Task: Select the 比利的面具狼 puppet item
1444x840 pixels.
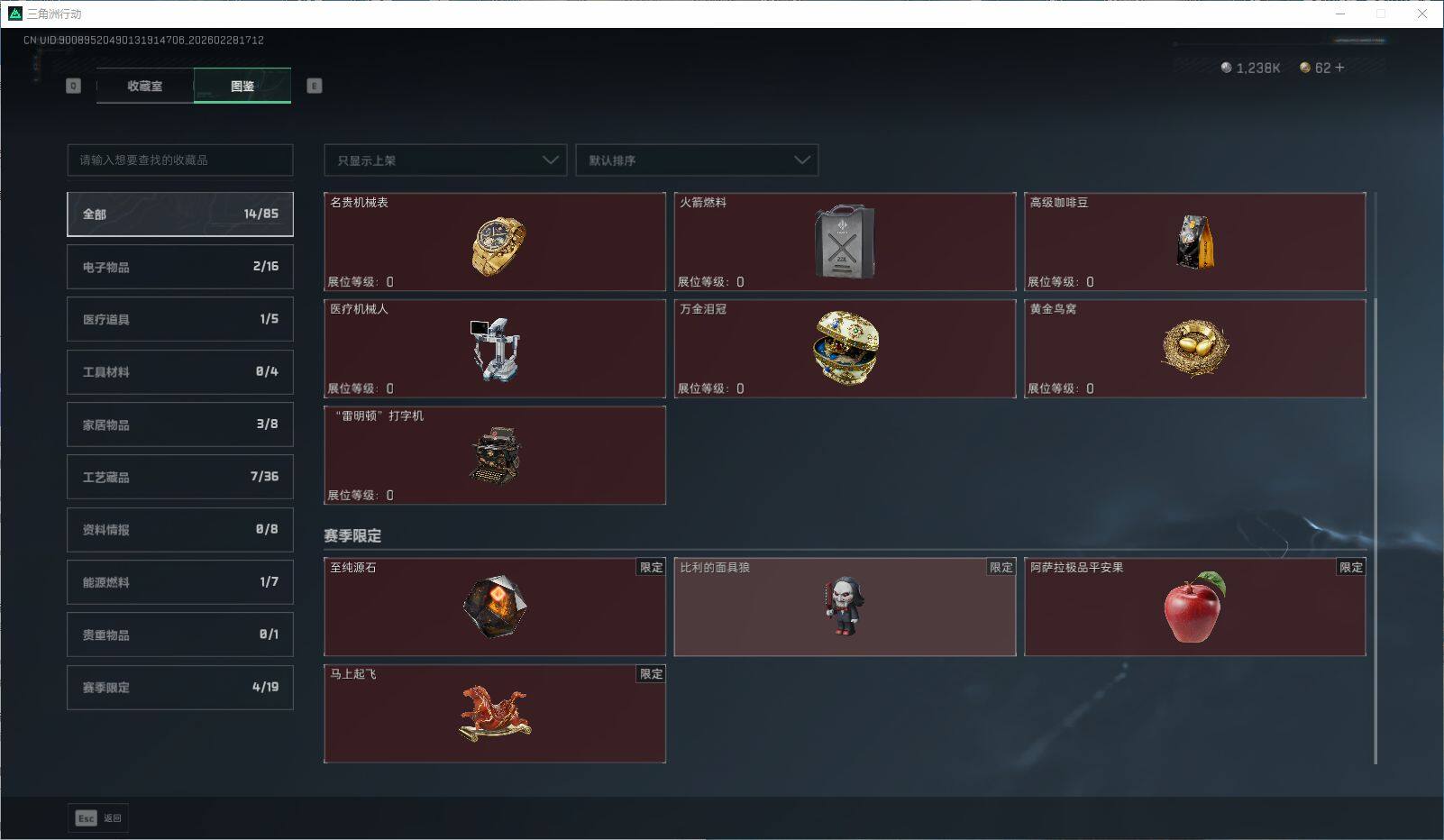Action: pos(845,607)
